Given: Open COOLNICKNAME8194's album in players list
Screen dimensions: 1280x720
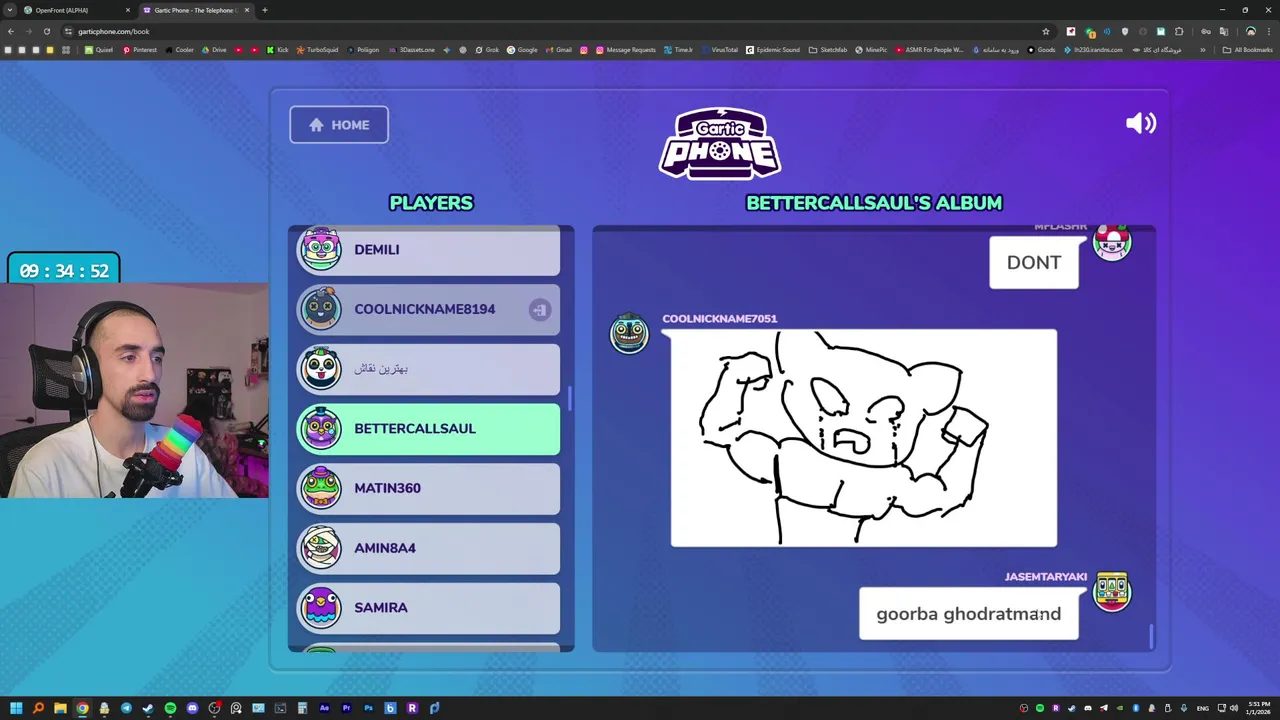Looking at the screenshot, I should (429, 309).
